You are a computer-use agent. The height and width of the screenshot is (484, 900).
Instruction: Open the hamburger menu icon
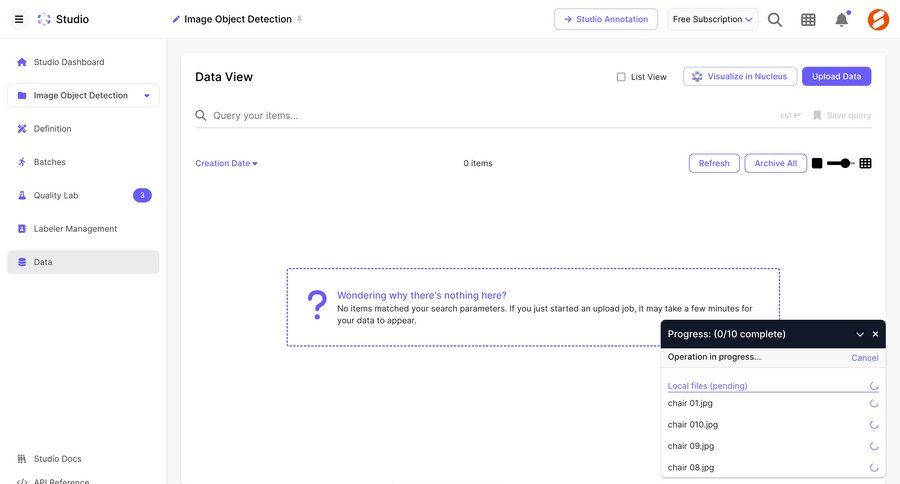pyautogui.click(x=19, y=19)
